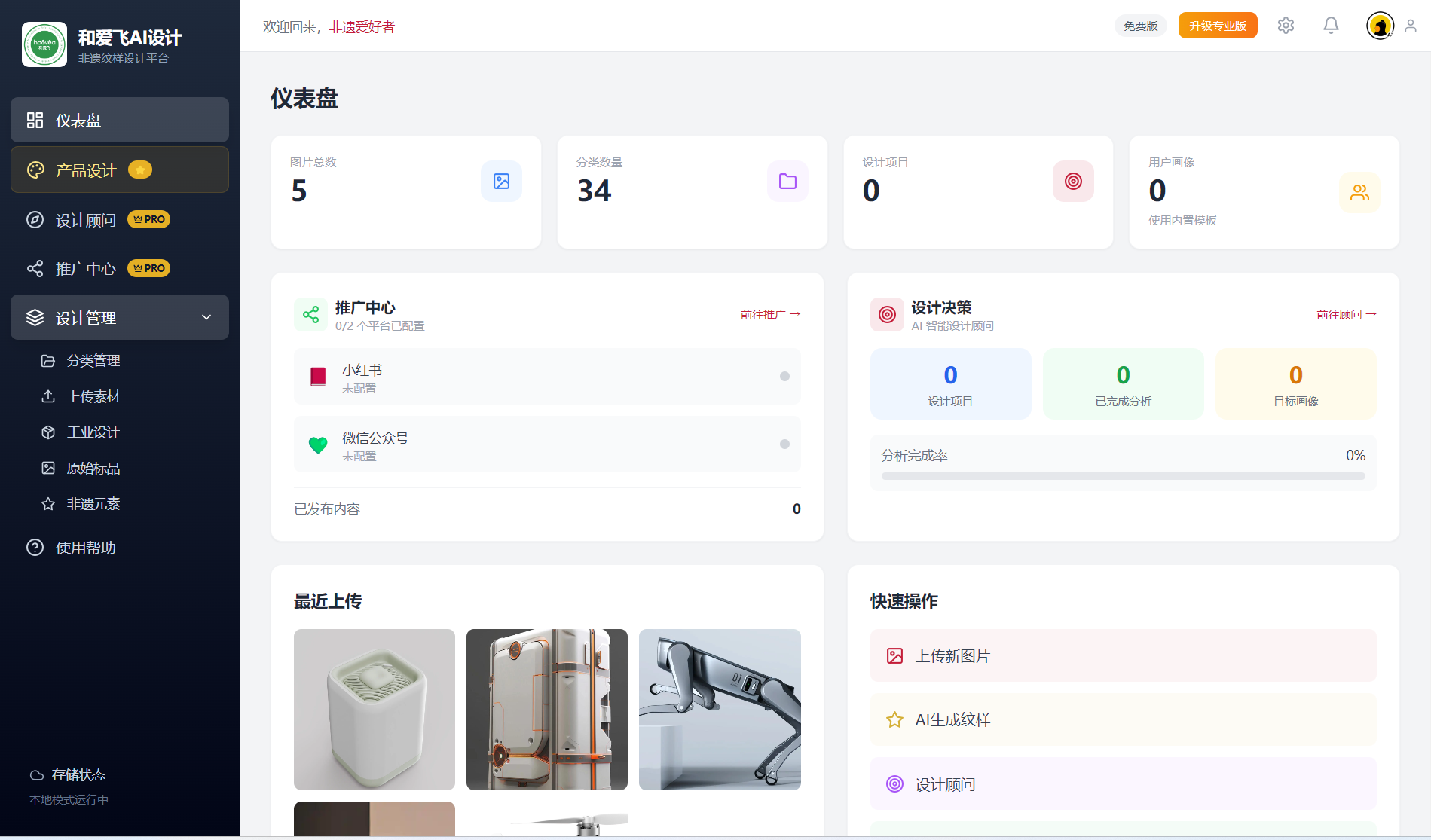
Task: Click the star badge beside 产品设计
Action: point(140,170)
